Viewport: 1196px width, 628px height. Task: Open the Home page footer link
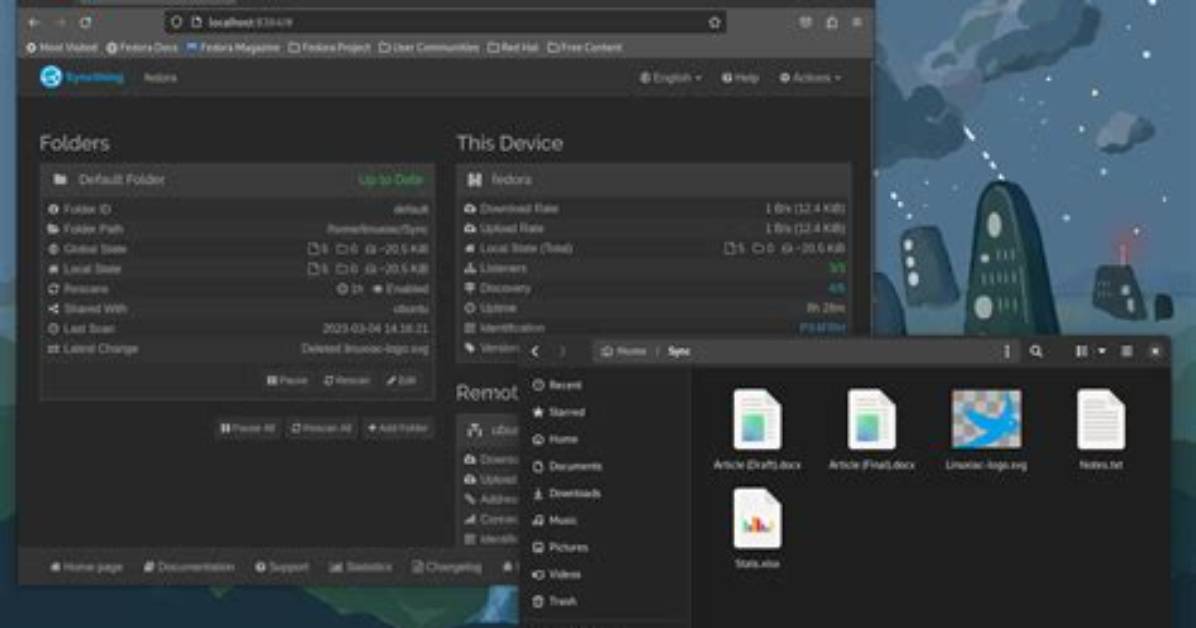(x=86, y=567)
